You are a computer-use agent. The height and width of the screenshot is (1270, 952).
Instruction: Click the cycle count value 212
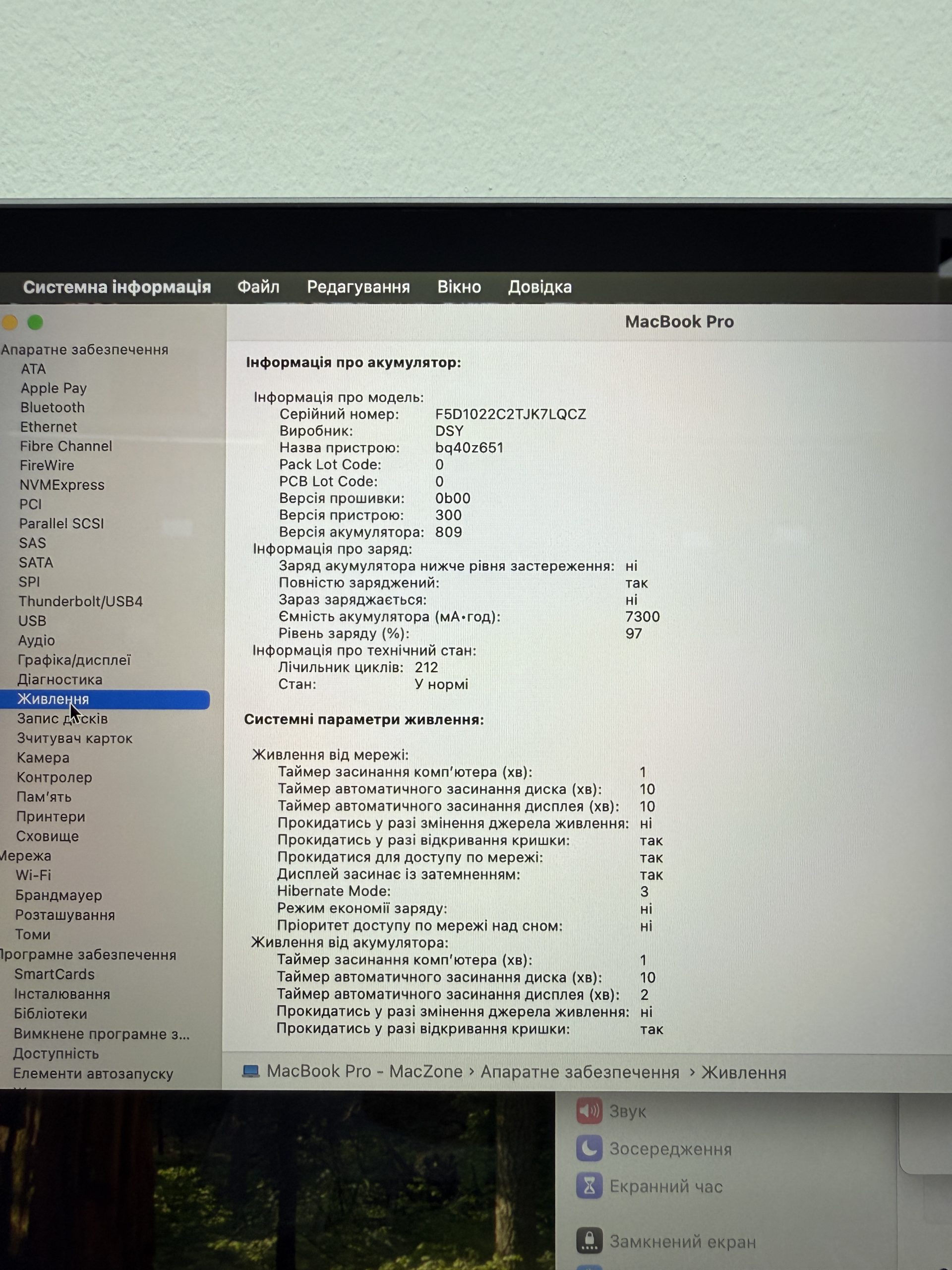click(x=426, y=667)
